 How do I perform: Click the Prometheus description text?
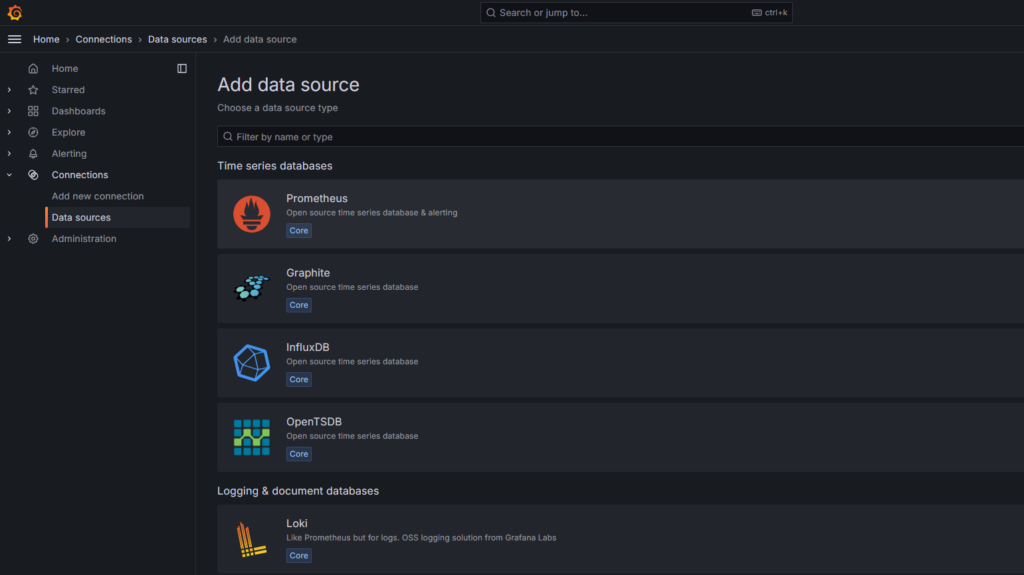click(x=372, y=212)
